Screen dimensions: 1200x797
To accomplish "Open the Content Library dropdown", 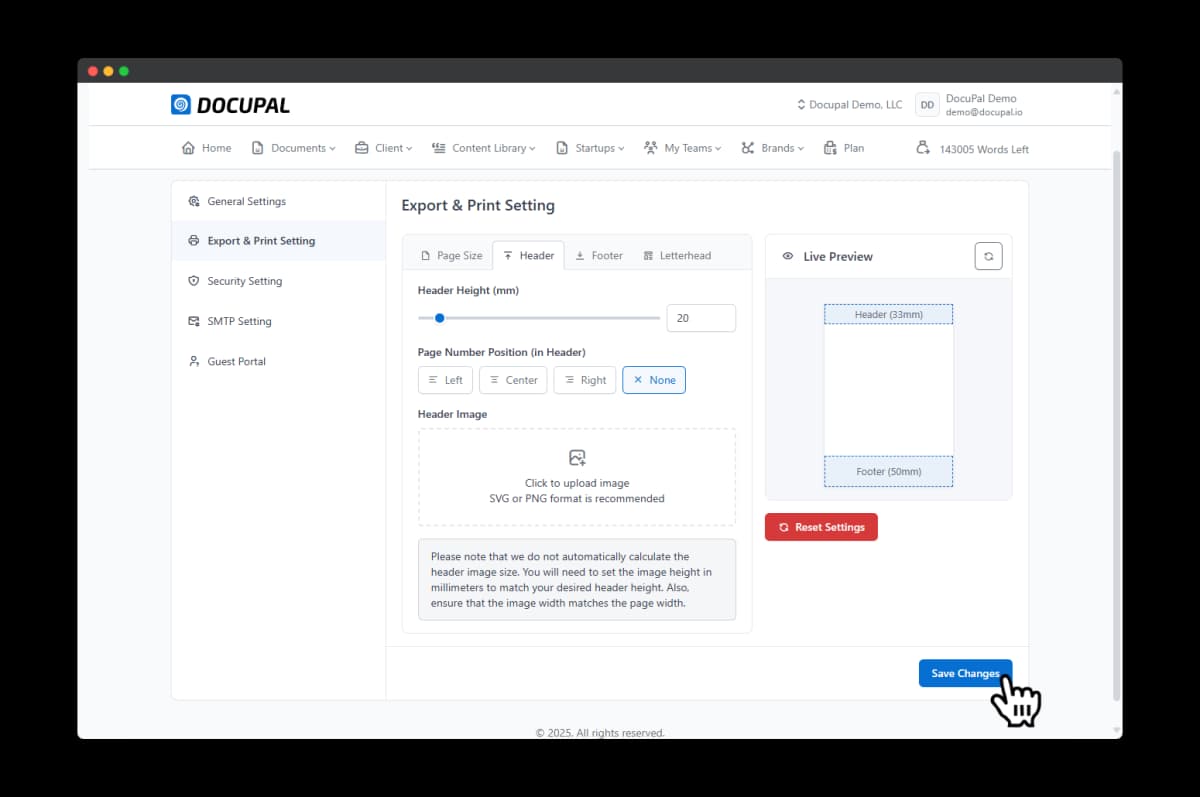I will (483, 148).
